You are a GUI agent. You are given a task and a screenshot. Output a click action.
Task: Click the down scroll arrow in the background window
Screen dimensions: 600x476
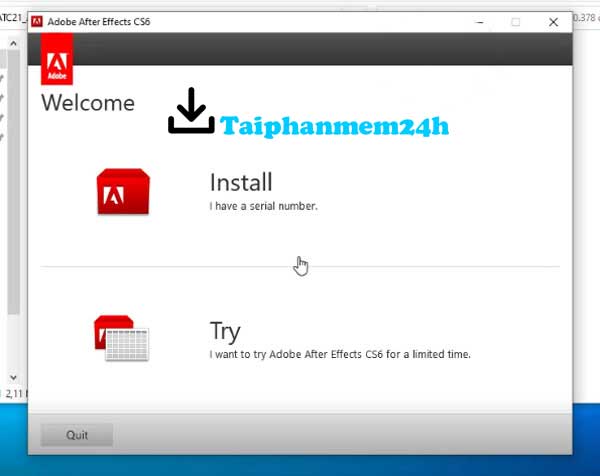point(13,378)
